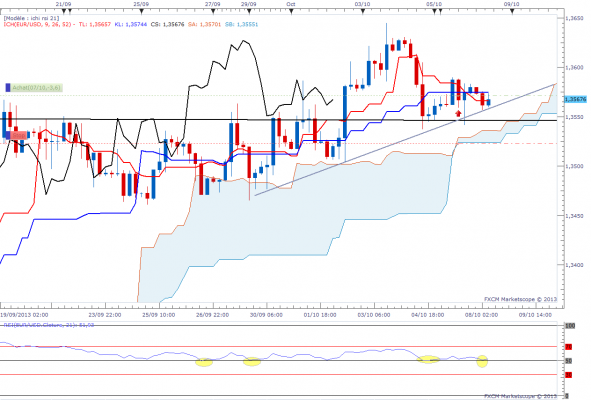Image resolution: width=591 pixels, height=400 pixels.
Task: Click the red 70 RSI level tag
Action: coord(569,346)
